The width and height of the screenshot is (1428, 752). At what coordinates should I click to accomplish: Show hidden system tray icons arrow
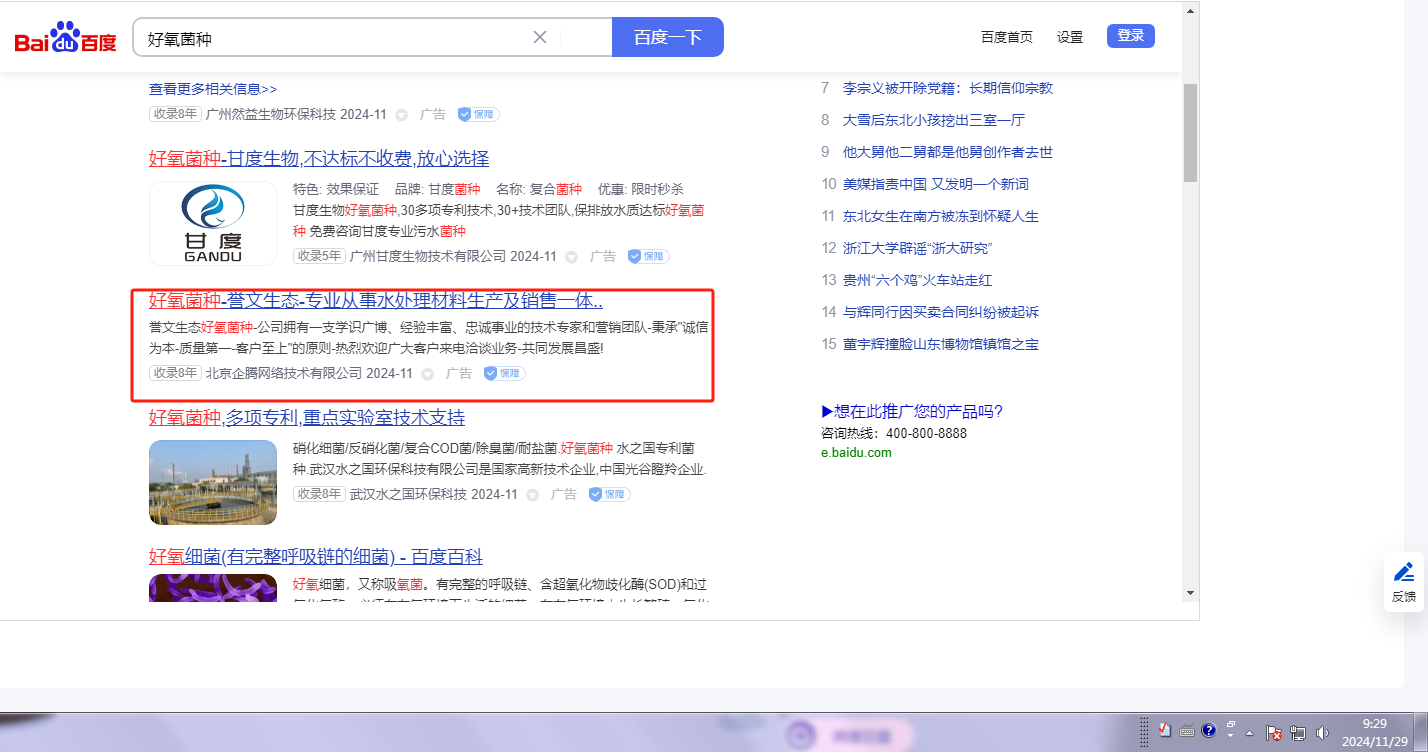click(1249, 733)
